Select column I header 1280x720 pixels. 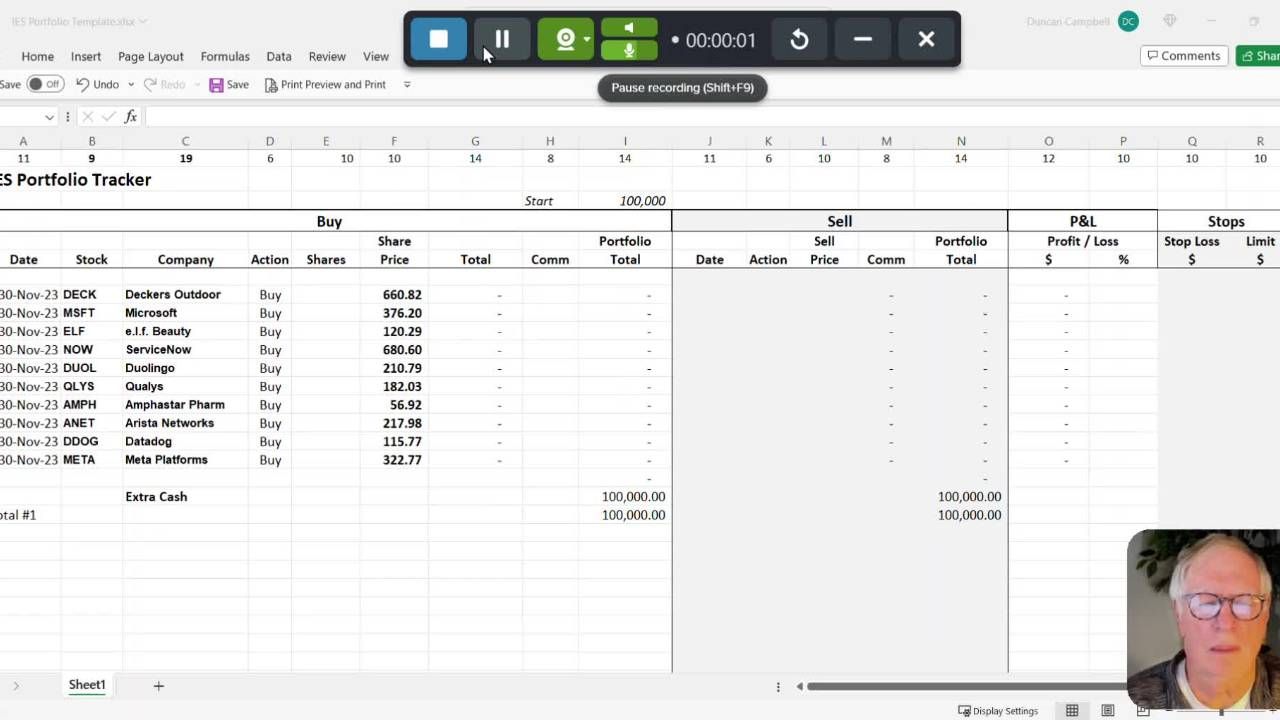625,141
